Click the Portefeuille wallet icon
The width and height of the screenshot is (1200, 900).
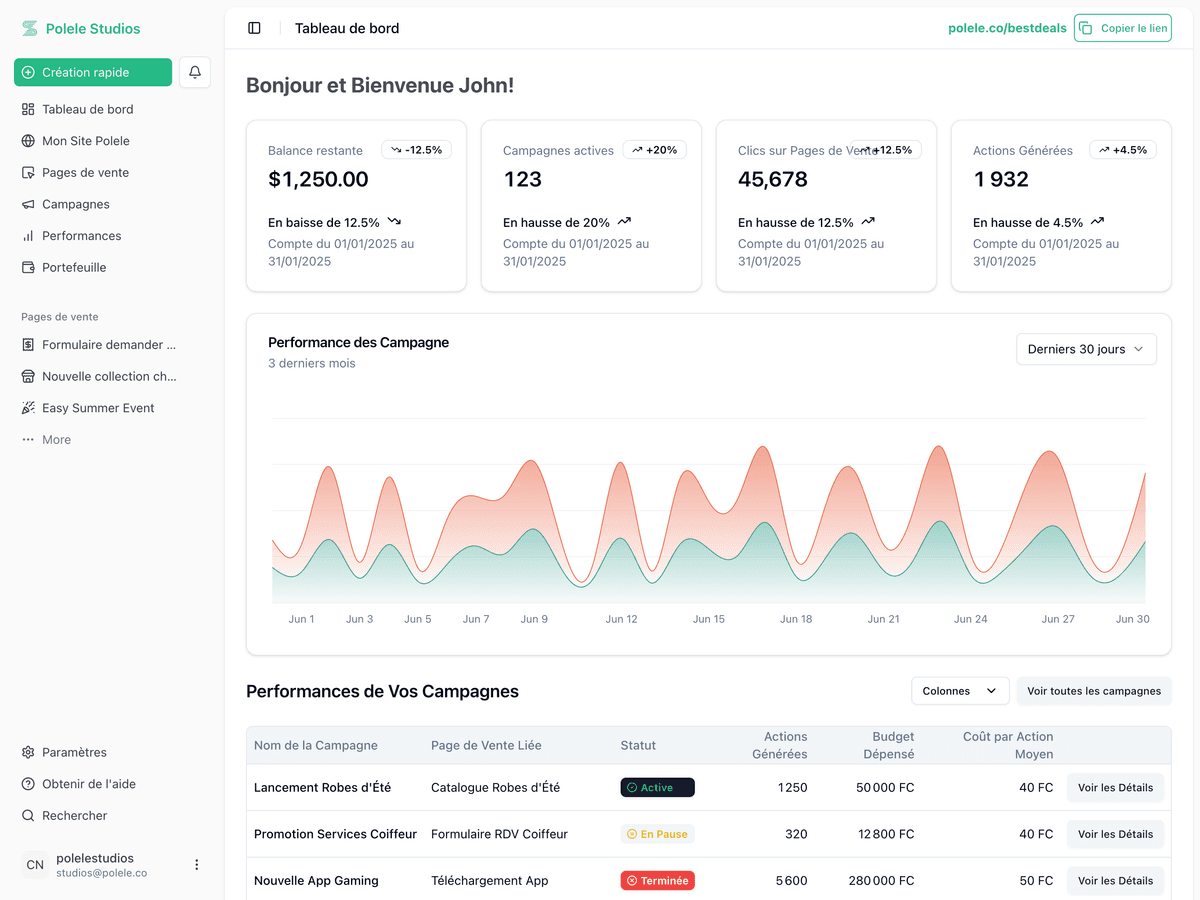point(28,268)
